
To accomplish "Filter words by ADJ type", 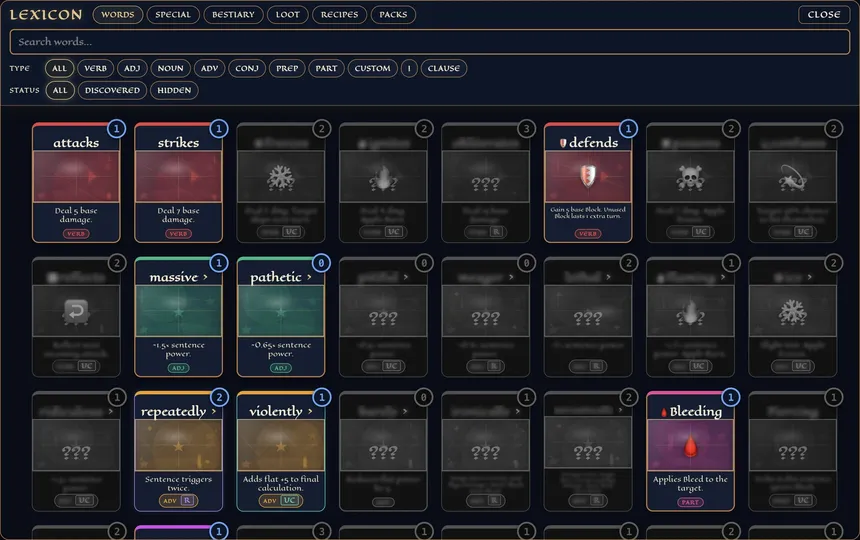I will pyautogui.click(x=132, y=69).
